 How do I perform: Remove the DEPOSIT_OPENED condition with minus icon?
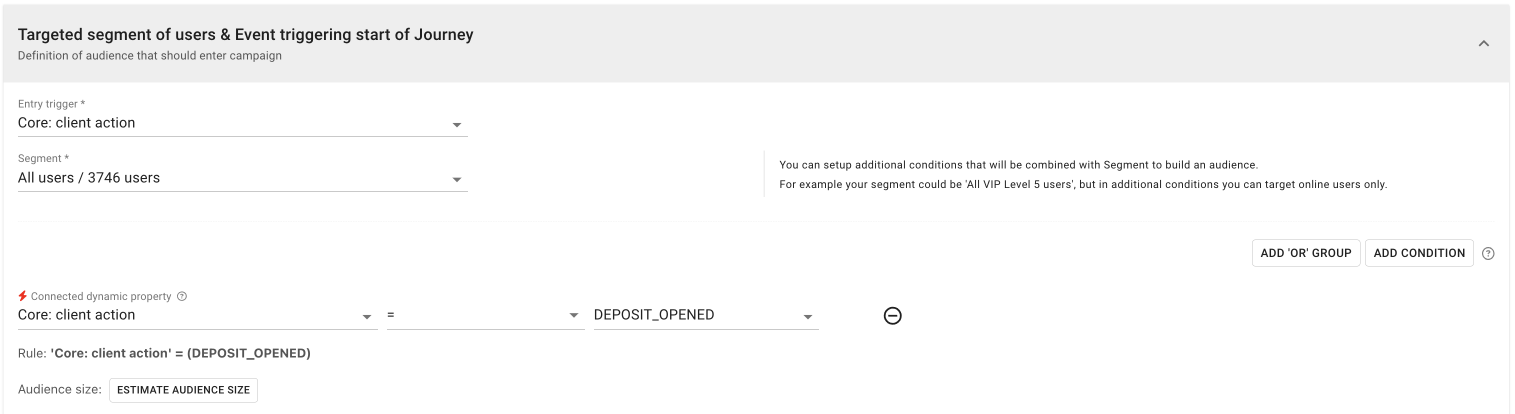pos(893,315)
